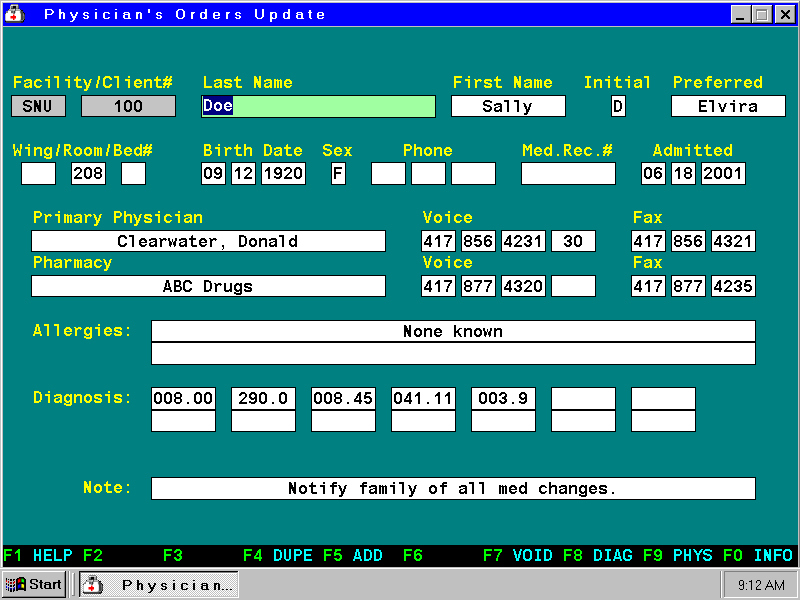
Task: Click the First Name field Sally
Action: pos(508,106)
